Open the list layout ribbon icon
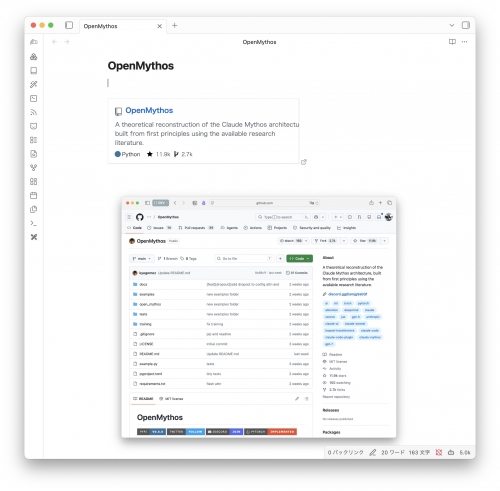This screenshot has height=491, width=500. click(x=34, y=140)
